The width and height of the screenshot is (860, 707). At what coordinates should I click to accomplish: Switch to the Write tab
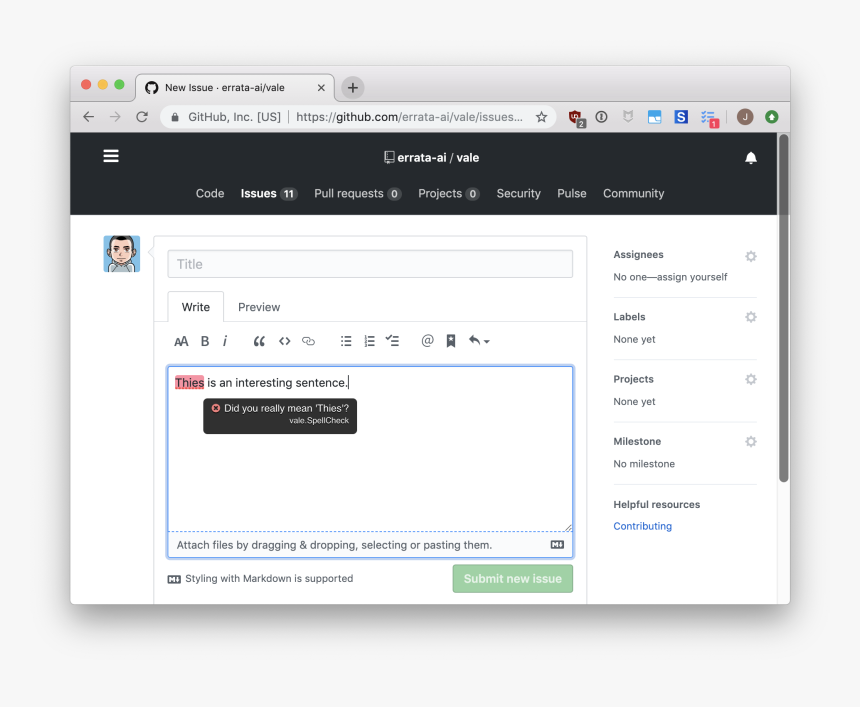click(196, 307)
